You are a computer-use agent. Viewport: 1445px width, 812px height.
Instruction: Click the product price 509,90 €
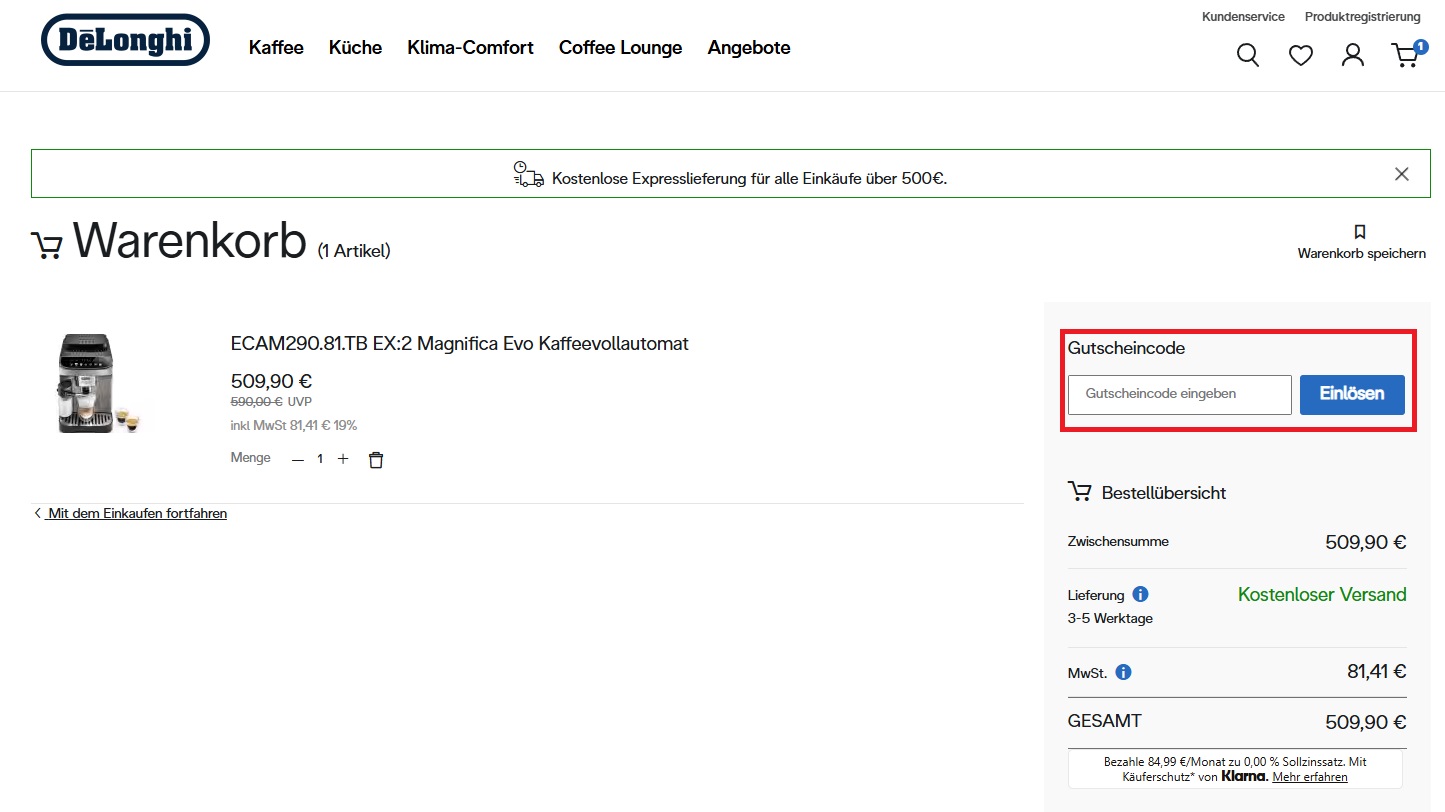271,381
